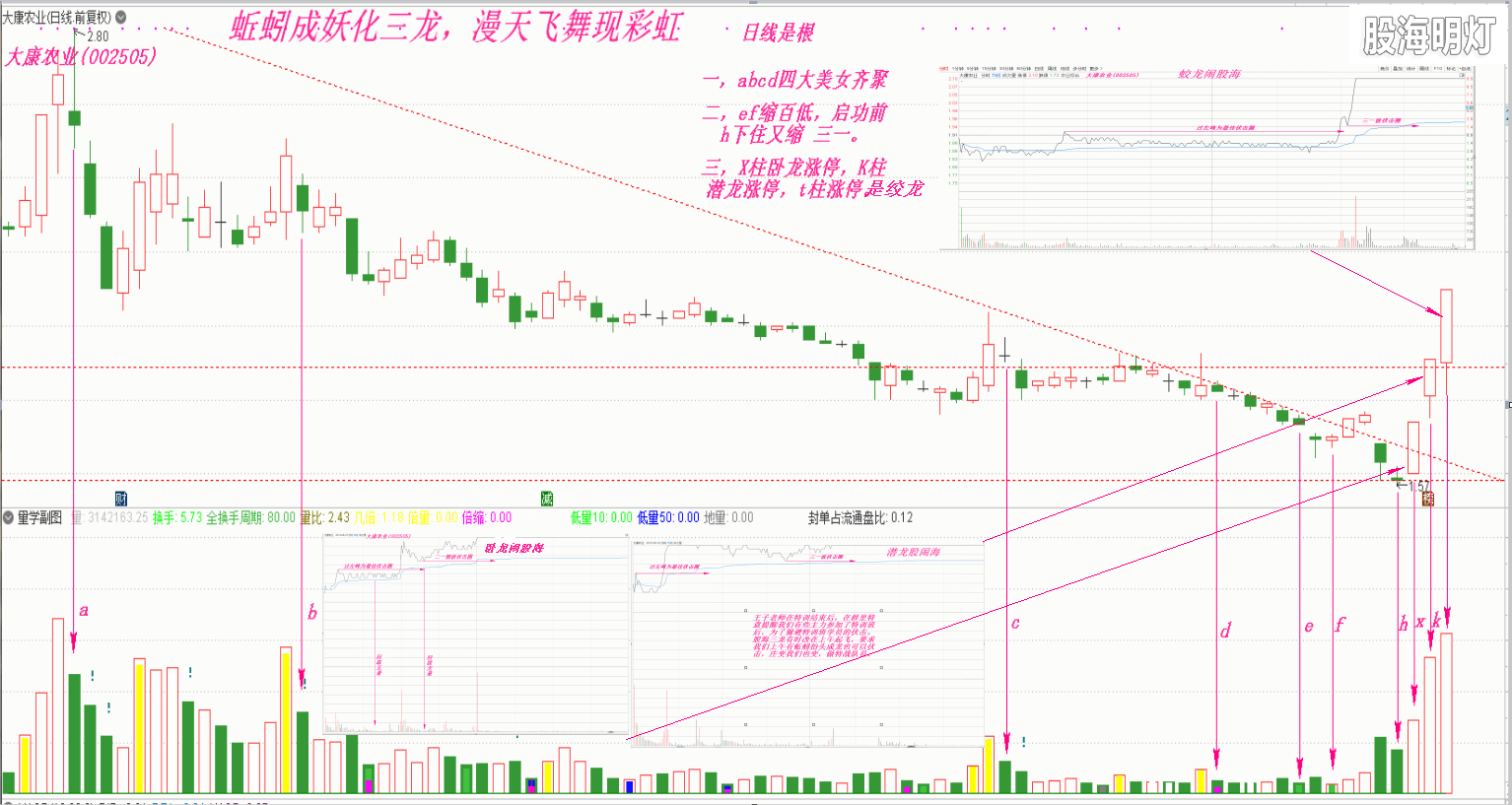
Task: Click the orange marker icon near 1.57
Action: [1427, 499]
